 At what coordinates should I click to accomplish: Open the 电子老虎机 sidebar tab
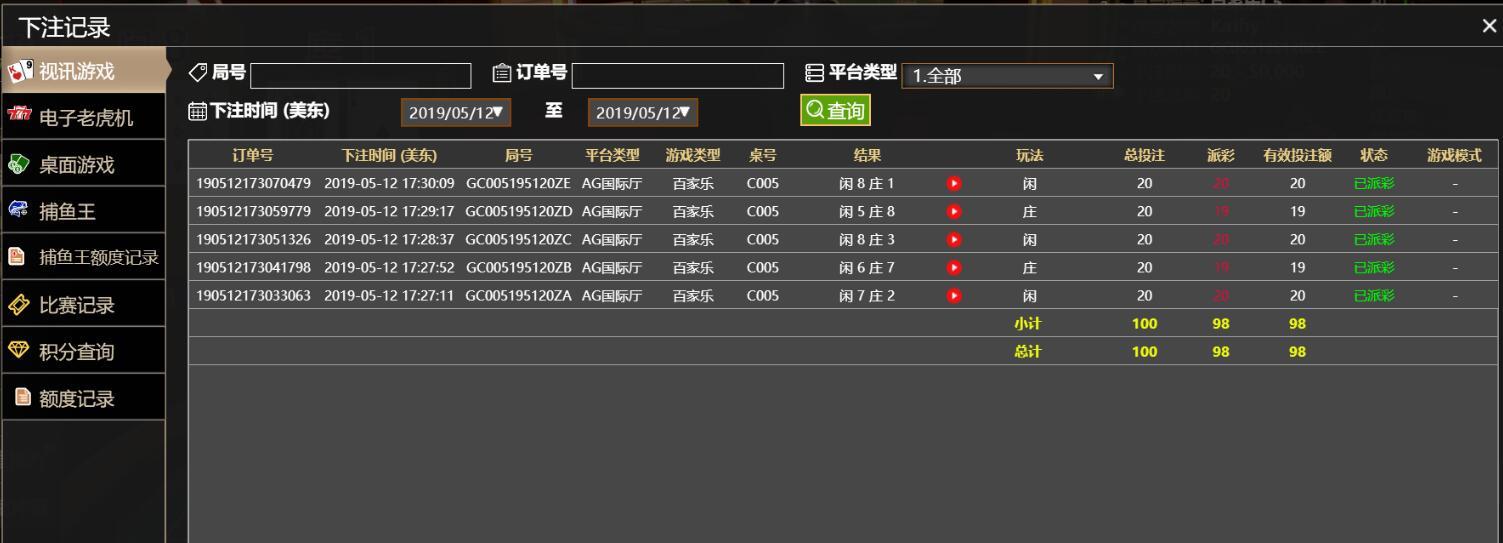coord(82,118)
